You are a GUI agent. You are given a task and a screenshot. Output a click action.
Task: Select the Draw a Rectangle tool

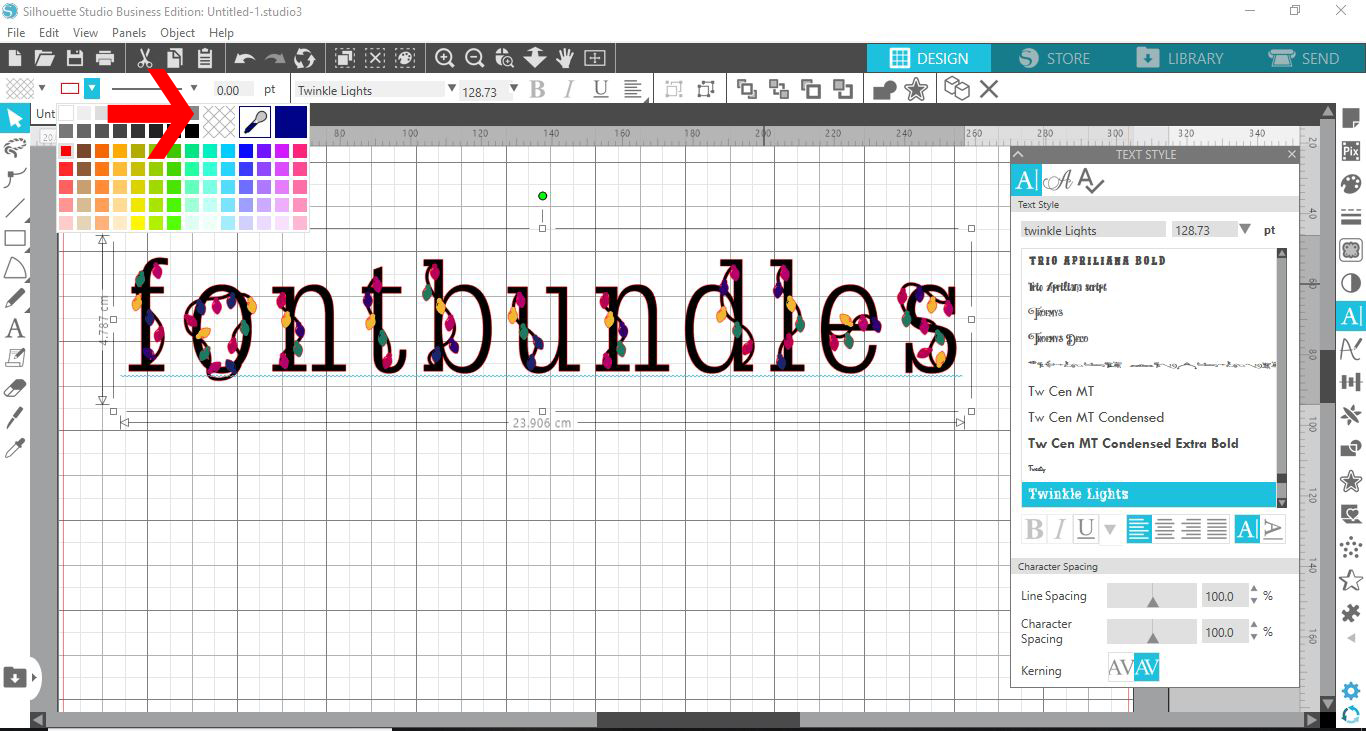(x=14, y=239)
